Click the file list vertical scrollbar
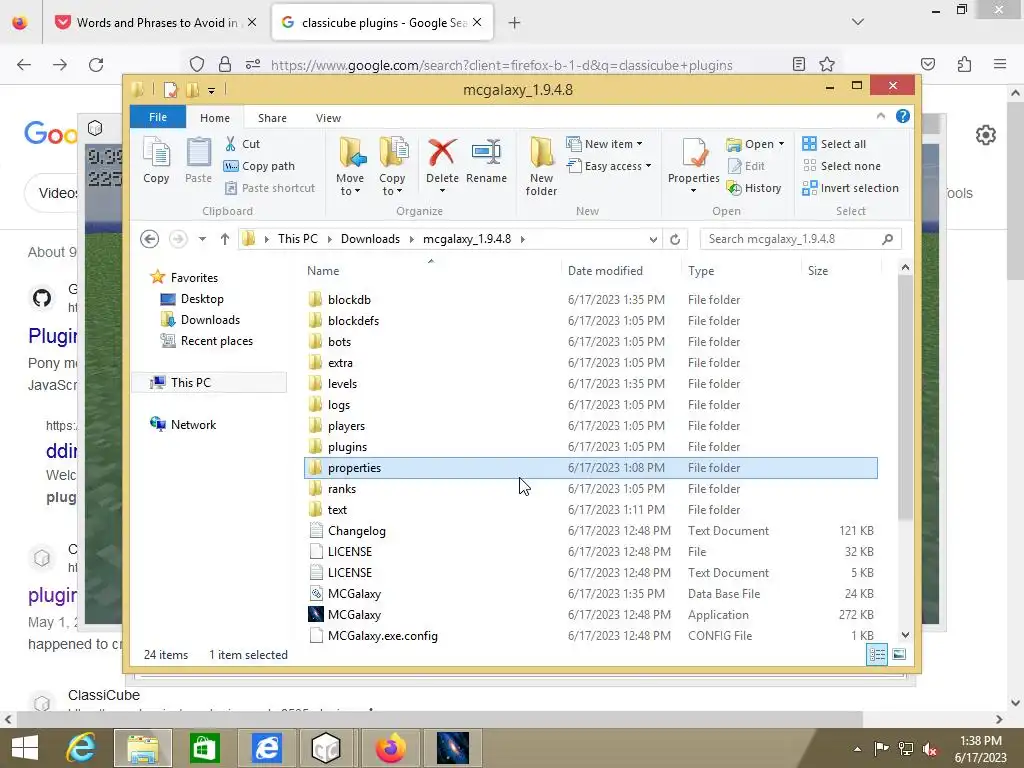The width and height of the screenshot is (1024, 768). pyautogui.click(x=905, y=398)
